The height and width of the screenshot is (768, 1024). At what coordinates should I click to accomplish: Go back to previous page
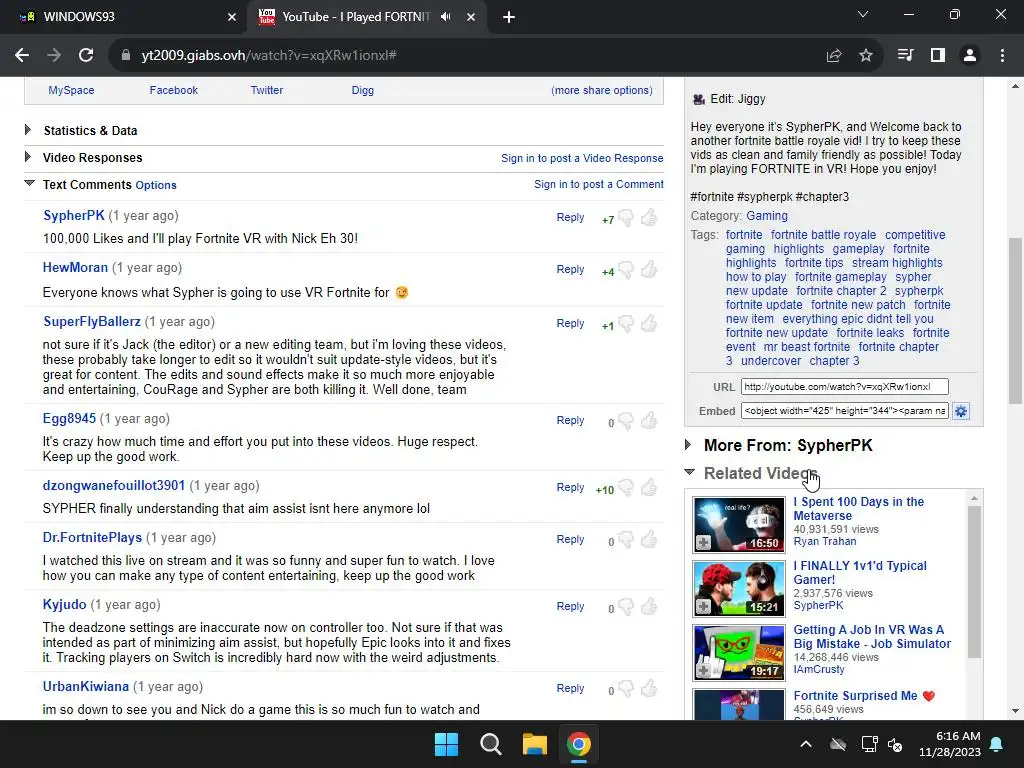(22, 55)
